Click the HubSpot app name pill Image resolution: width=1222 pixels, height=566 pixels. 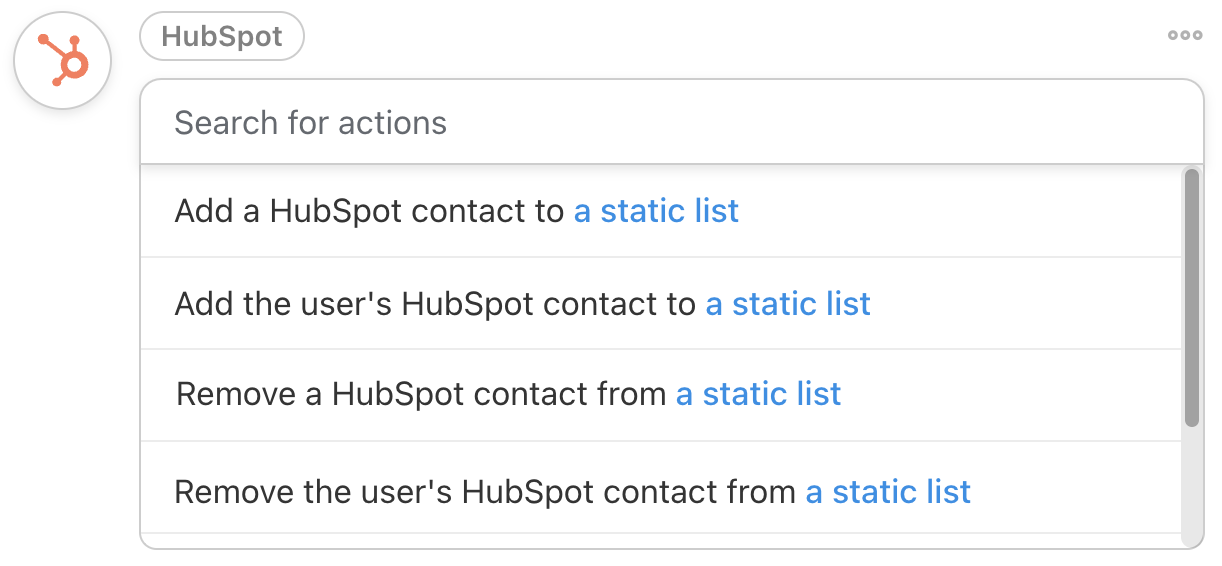click(x=222, y=37)
